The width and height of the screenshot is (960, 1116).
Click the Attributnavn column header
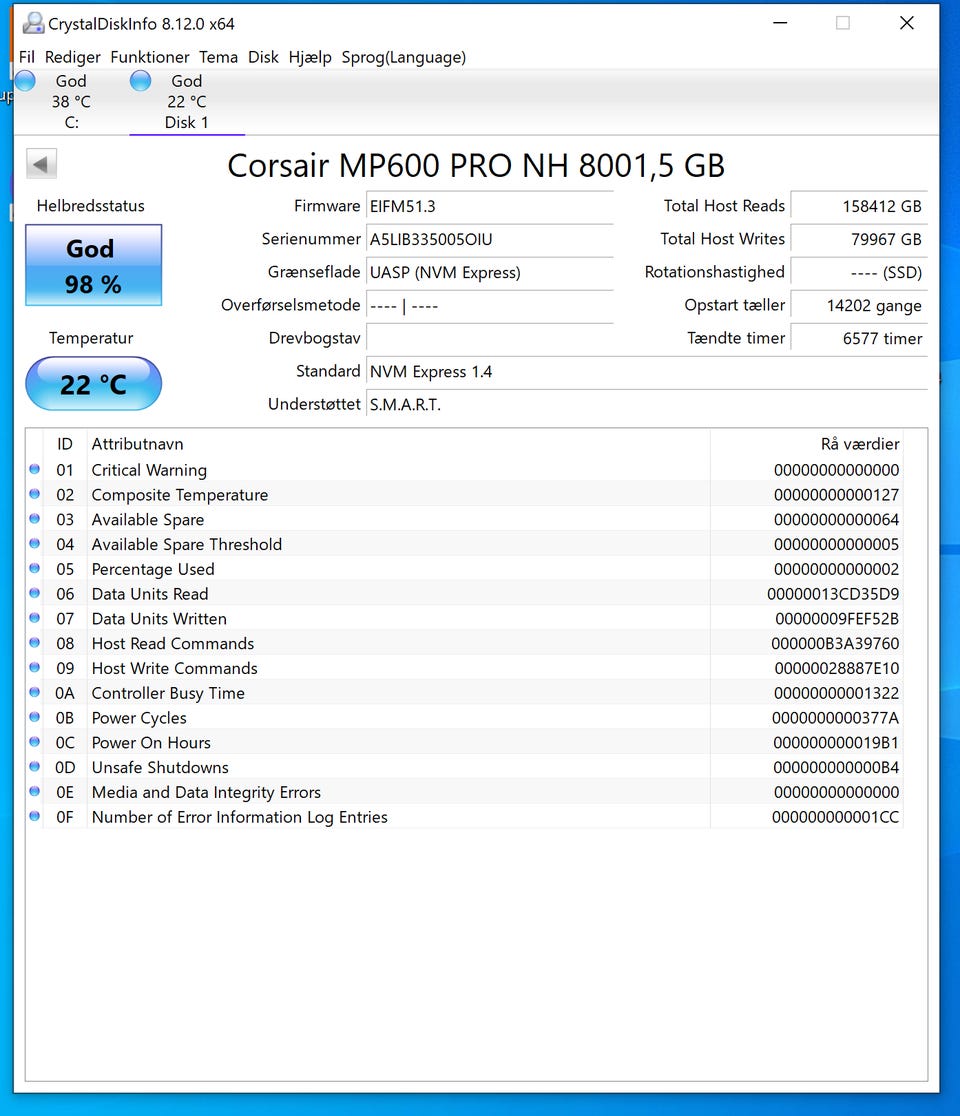coord(399,444)
